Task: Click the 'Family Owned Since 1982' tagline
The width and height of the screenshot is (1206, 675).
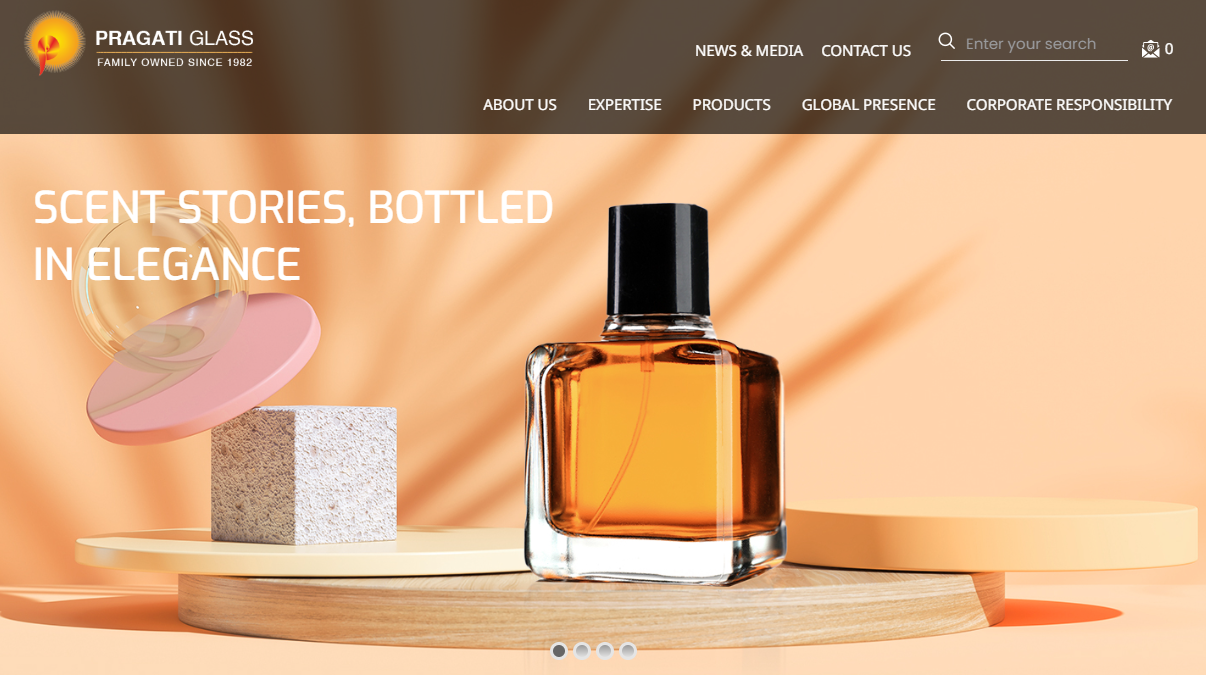Action: [175, 62]
